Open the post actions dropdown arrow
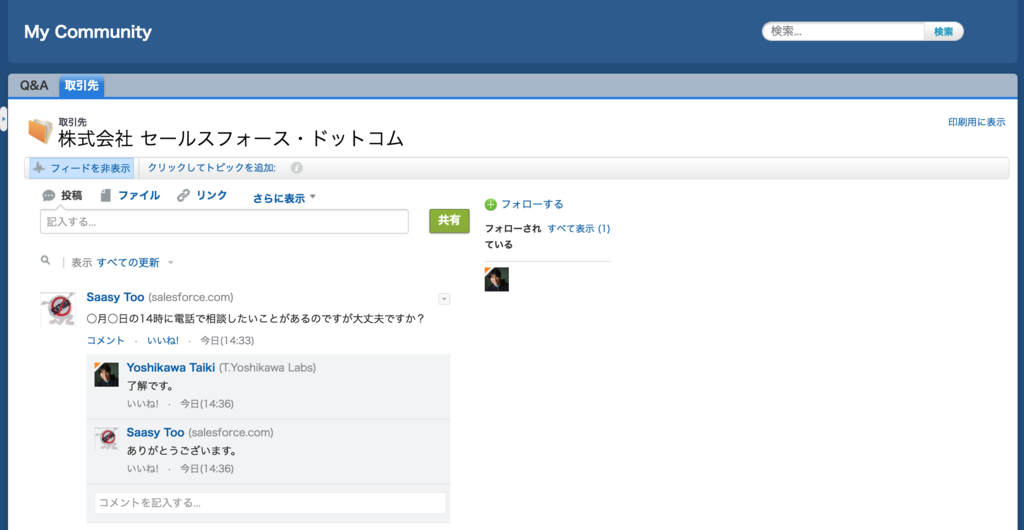 click(444, 299)
